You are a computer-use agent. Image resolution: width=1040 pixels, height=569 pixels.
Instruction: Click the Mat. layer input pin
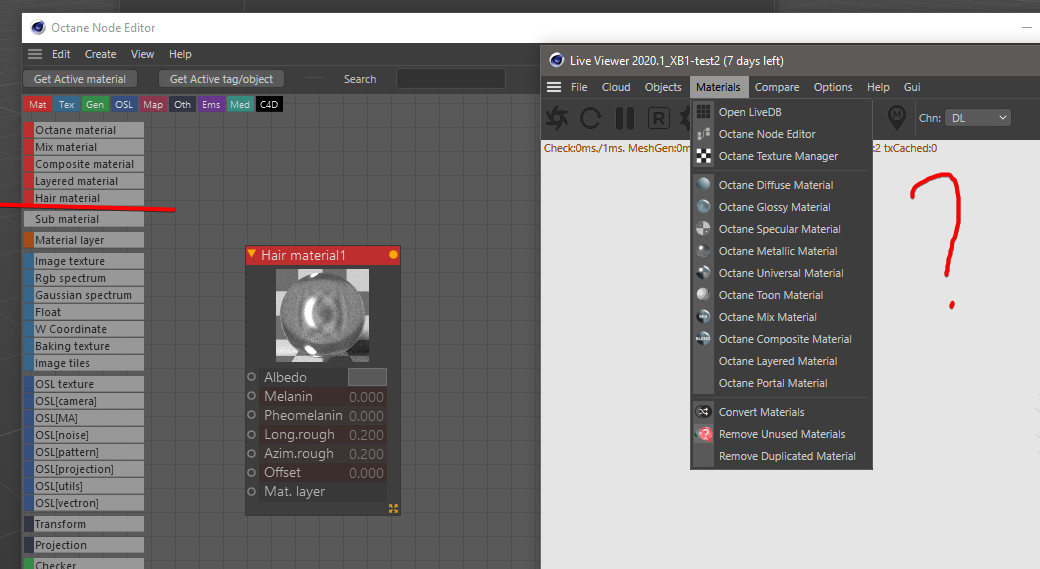click(251, 491)
